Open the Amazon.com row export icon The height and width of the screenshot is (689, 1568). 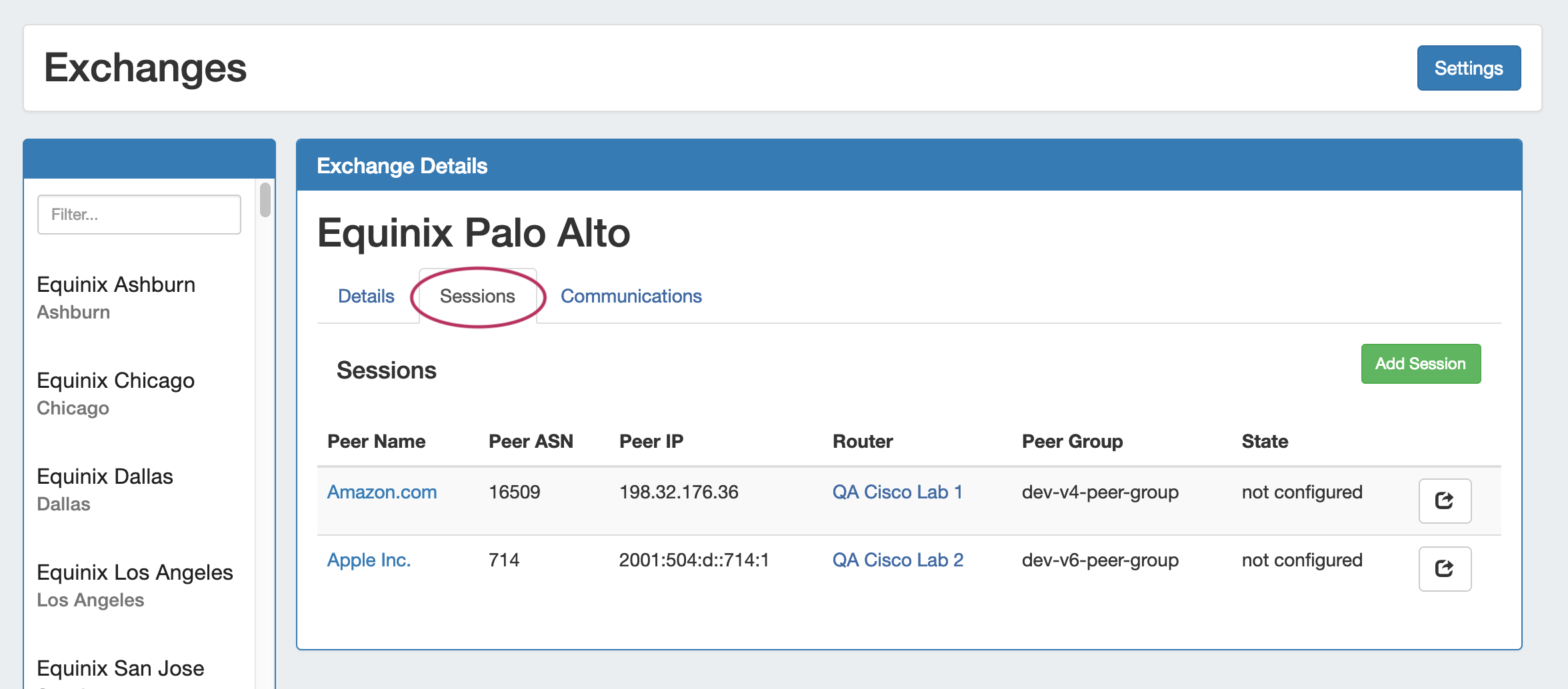[x=1445, y=500]
